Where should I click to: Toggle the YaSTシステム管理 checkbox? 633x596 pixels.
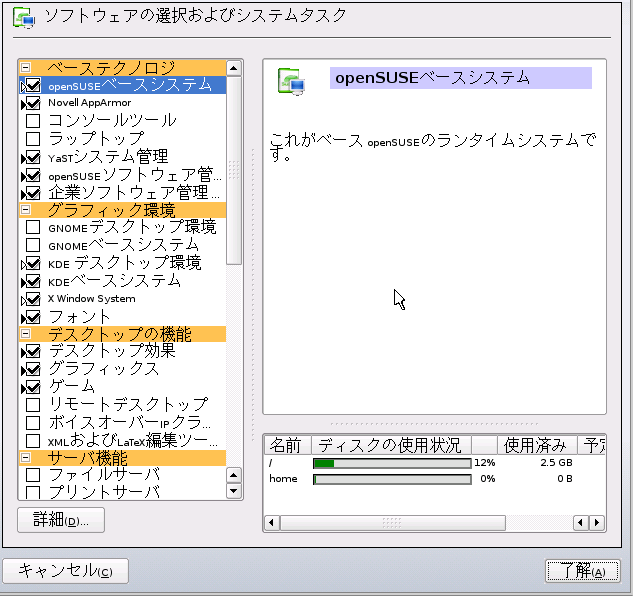[x=33, y=157]
